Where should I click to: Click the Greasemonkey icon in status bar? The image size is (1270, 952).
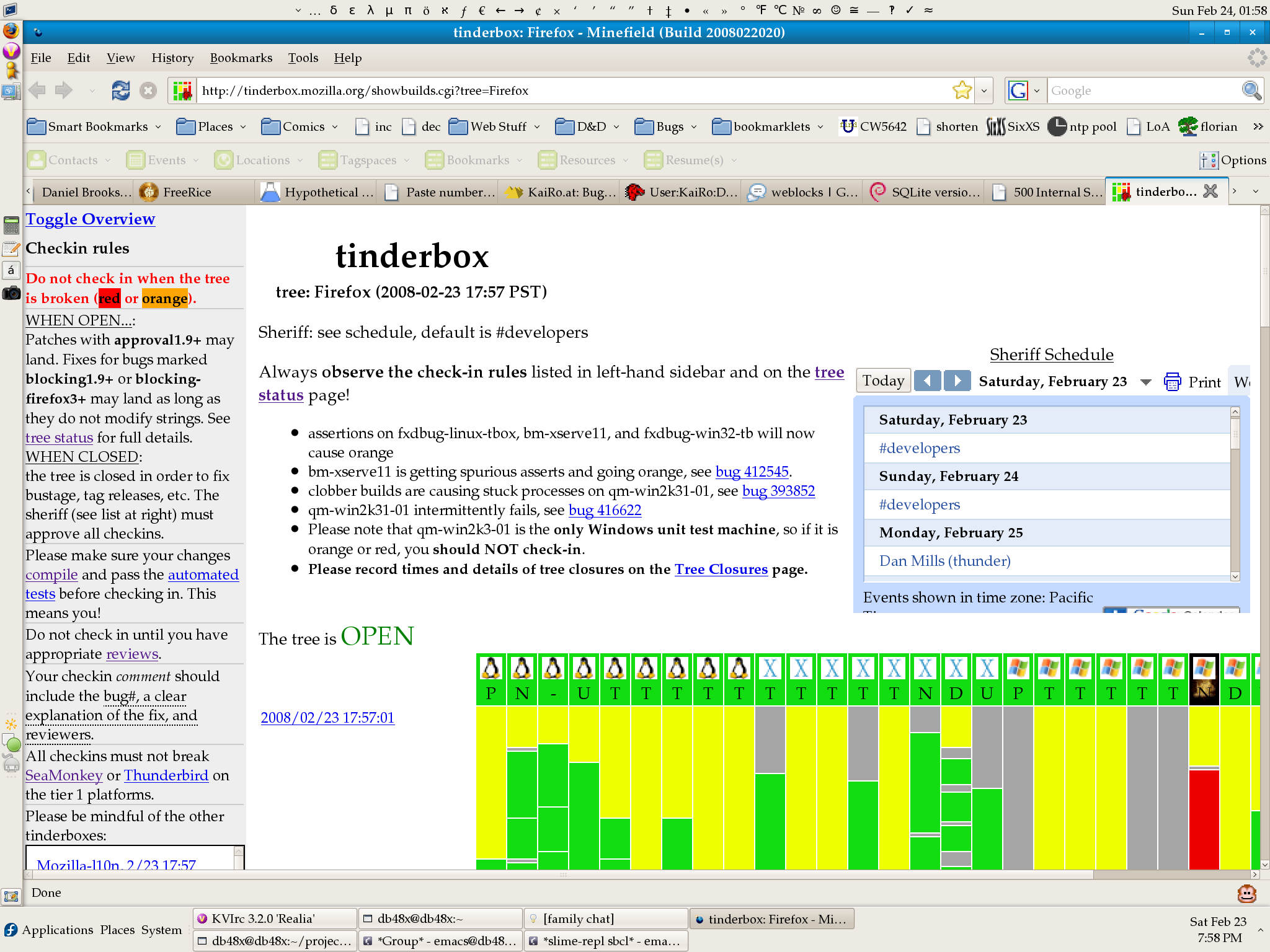(1246, 893)
